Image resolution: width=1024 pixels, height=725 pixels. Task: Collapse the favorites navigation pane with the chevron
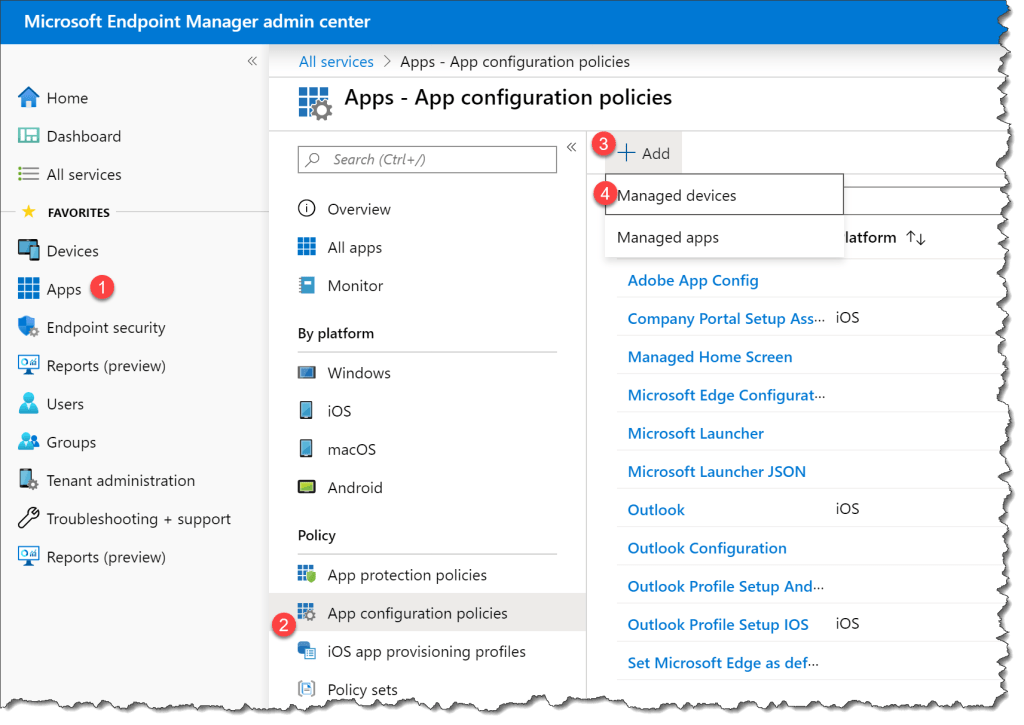[253, 60]
